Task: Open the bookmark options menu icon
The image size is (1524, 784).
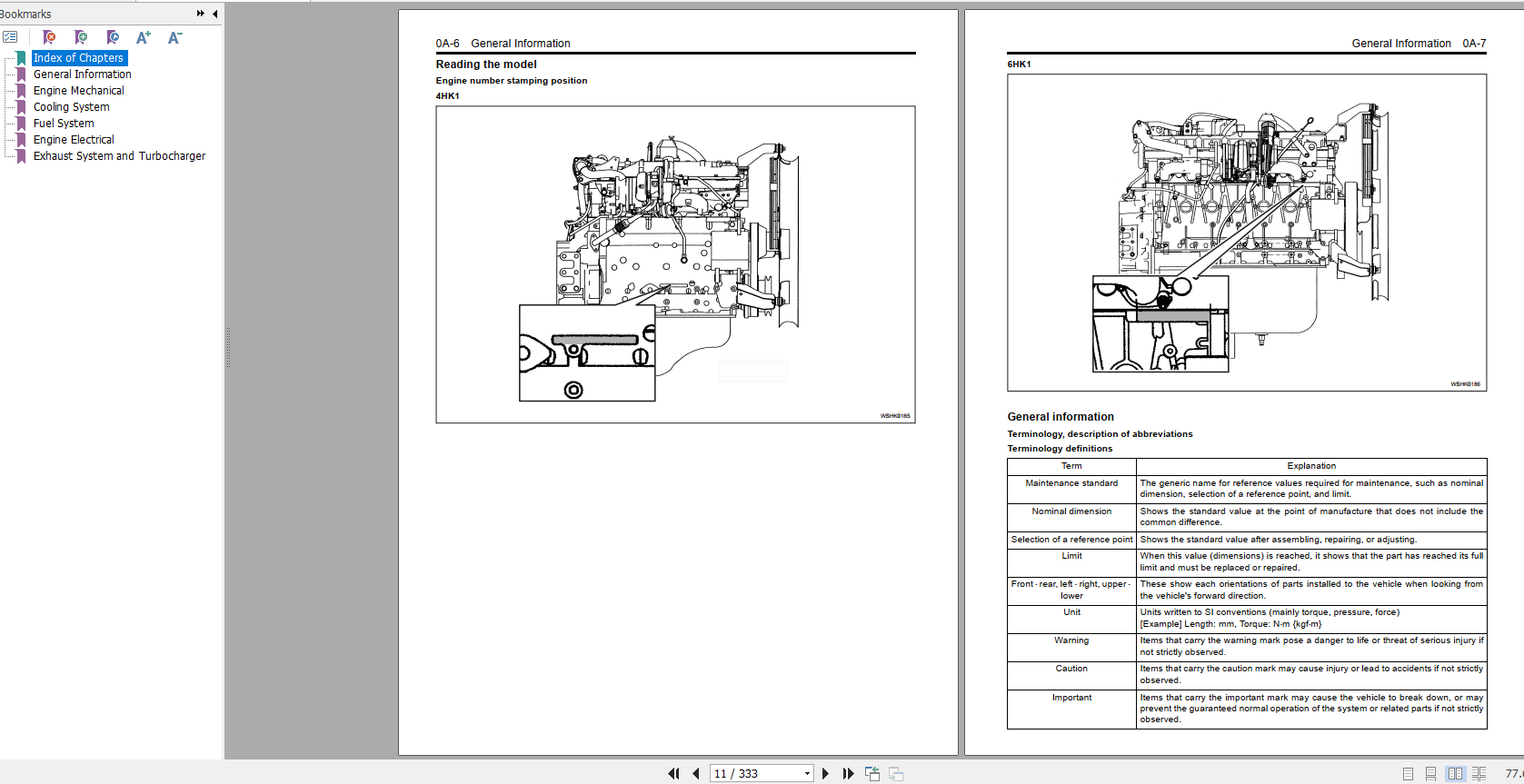Action: [x=10, y=37]
